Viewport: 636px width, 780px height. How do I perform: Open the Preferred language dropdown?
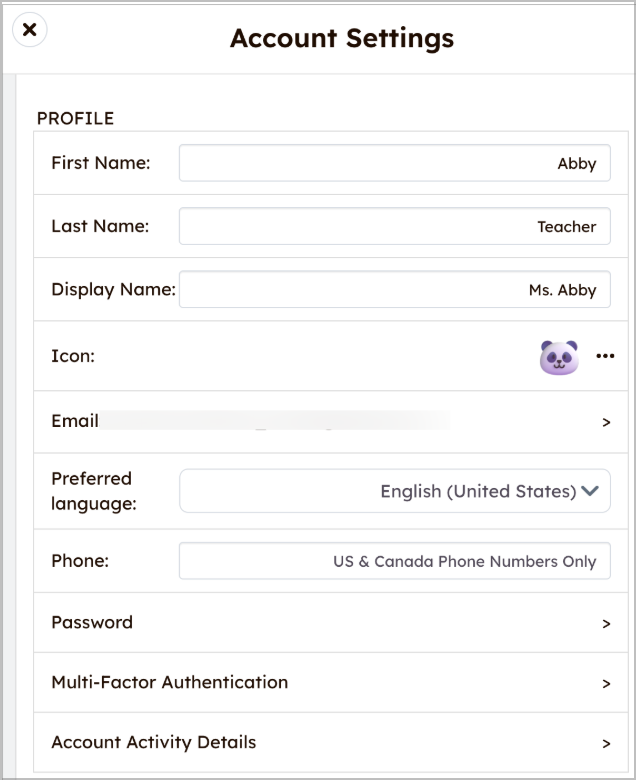click(394, 491)
